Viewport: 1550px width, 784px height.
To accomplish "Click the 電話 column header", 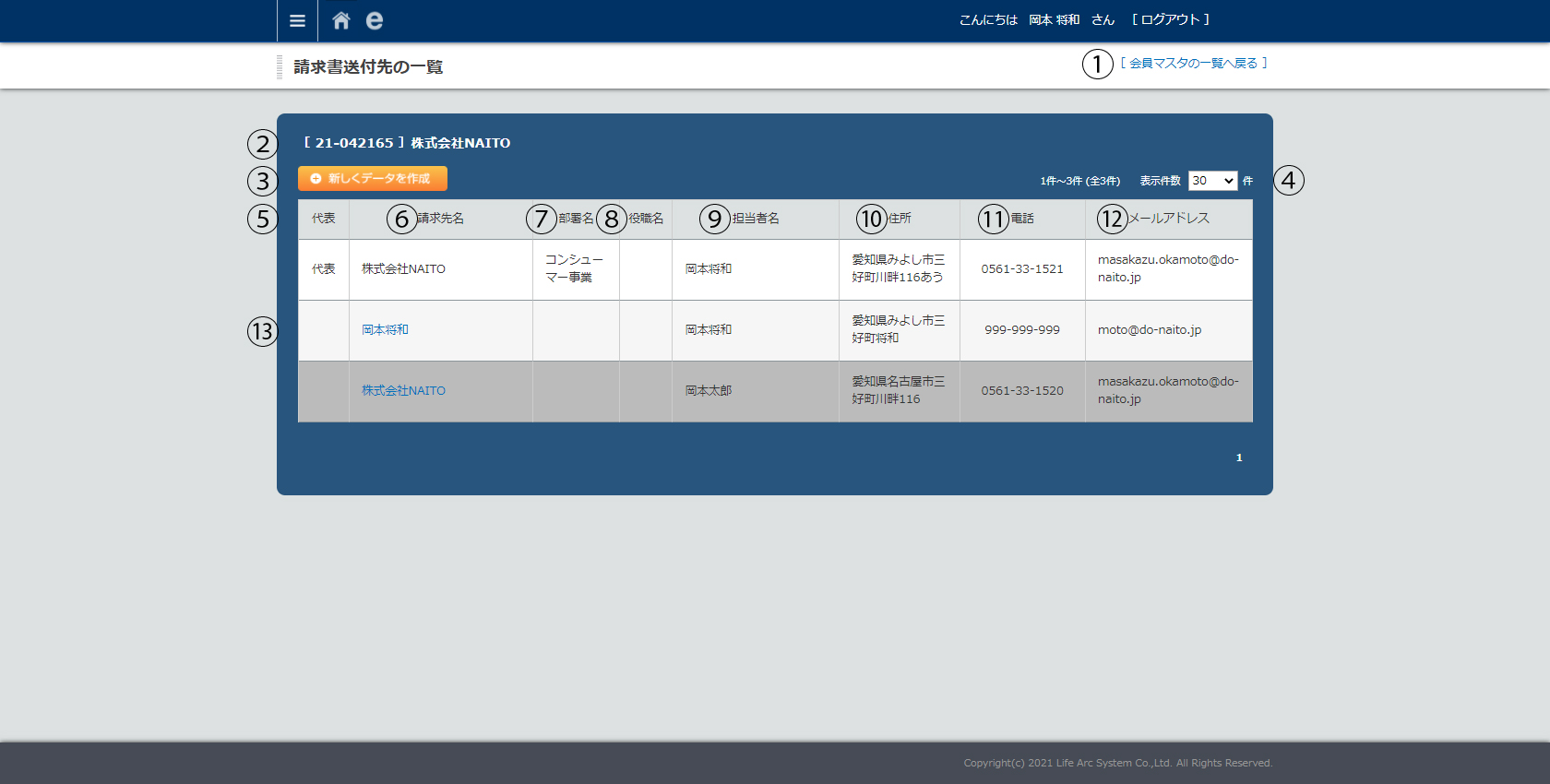I will (1022, 219).
